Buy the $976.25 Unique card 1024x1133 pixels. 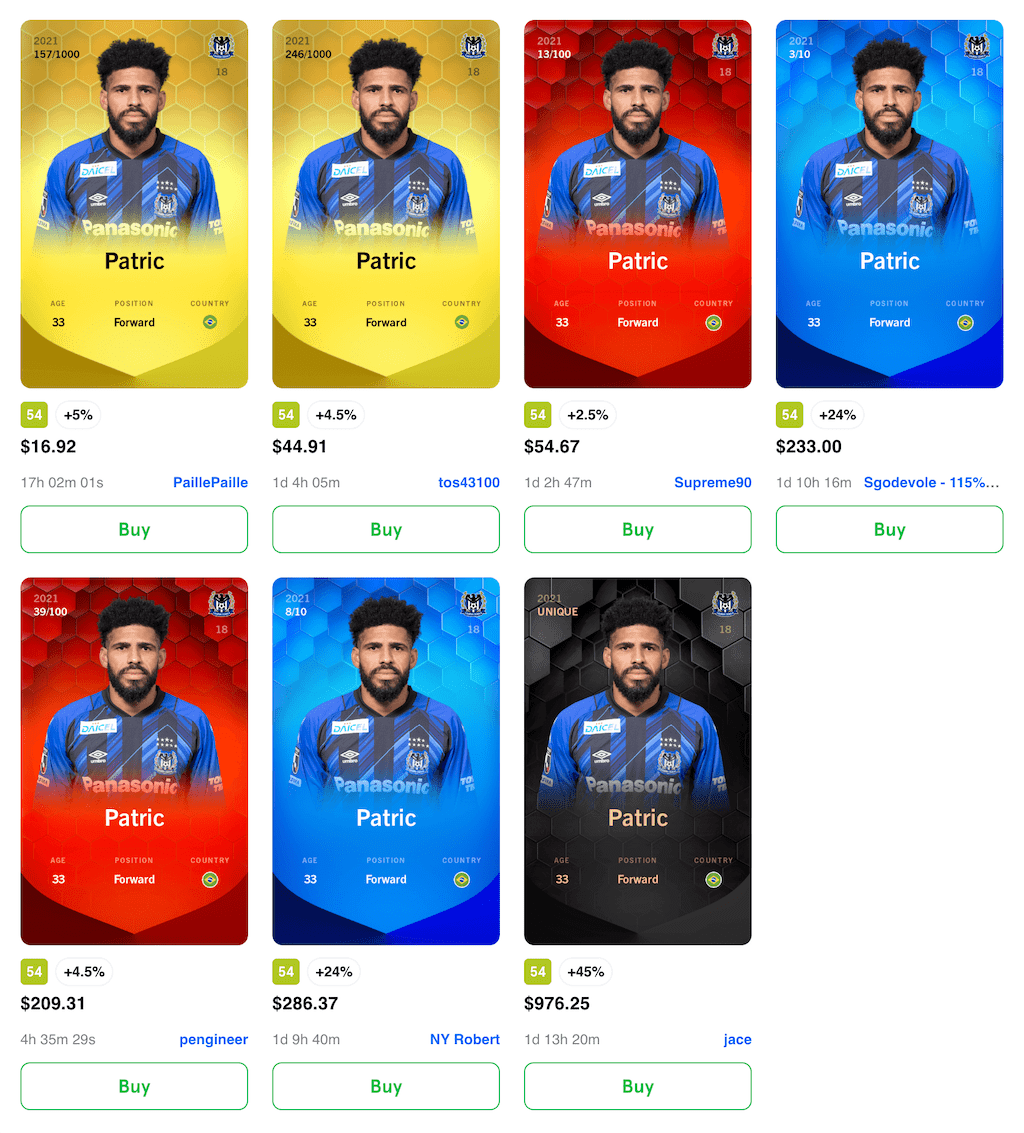(637, 1086)
